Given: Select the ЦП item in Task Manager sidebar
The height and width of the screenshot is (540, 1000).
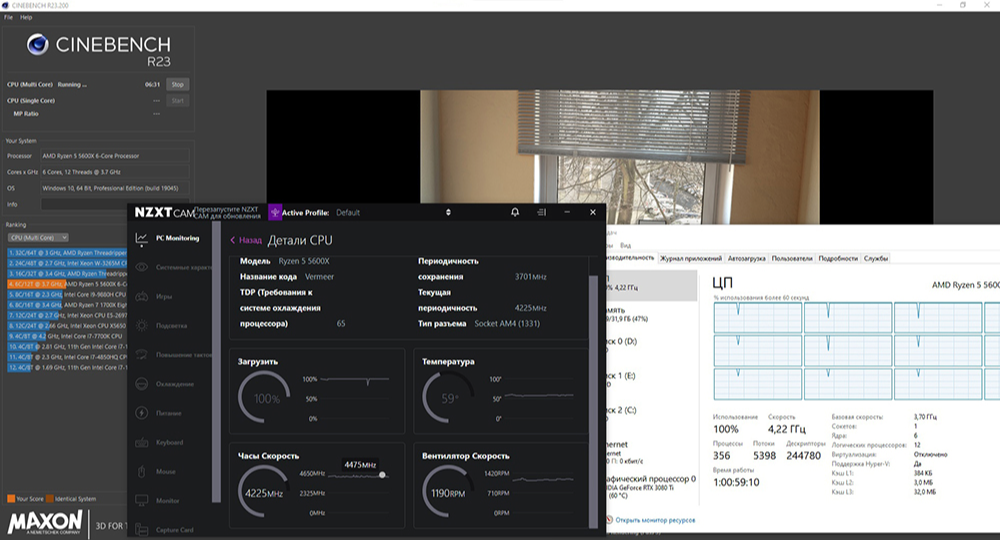Looking at the screenshot, I should [651, 284].
